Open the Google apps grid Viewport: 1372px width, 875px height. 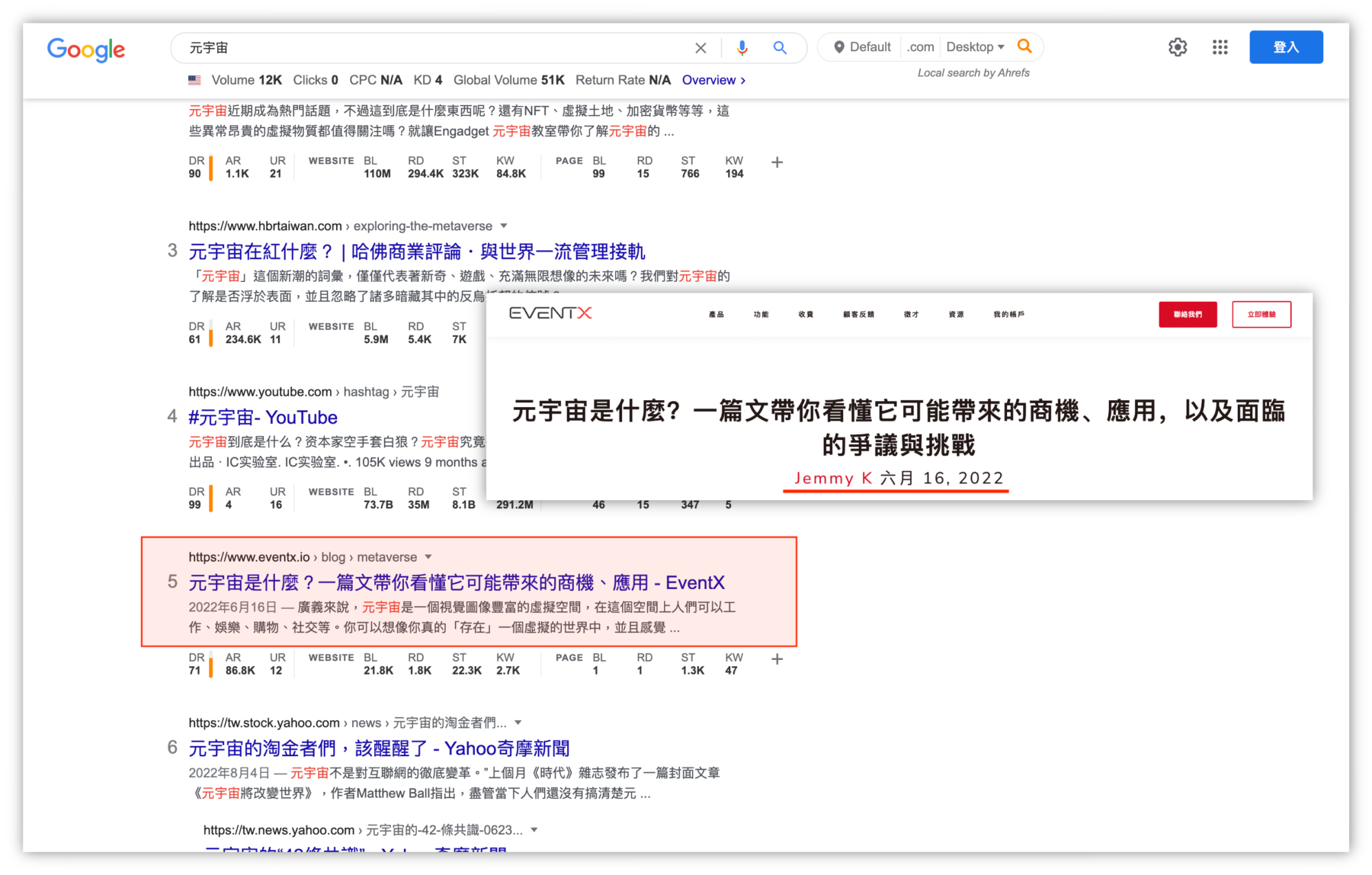(x=1220, y=47)
